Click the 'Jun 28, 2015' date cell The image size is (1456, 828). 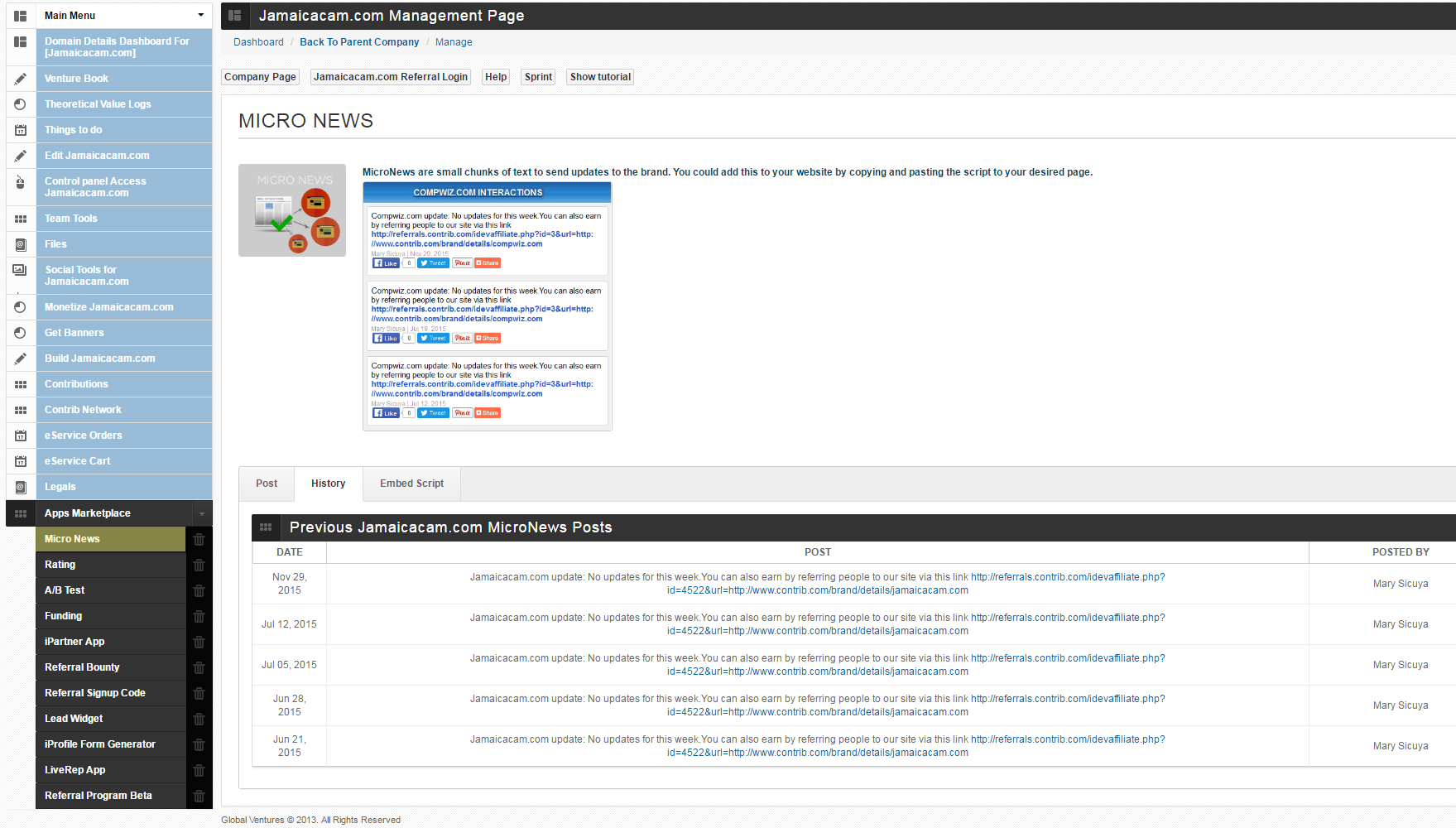[x=290, y=705]
